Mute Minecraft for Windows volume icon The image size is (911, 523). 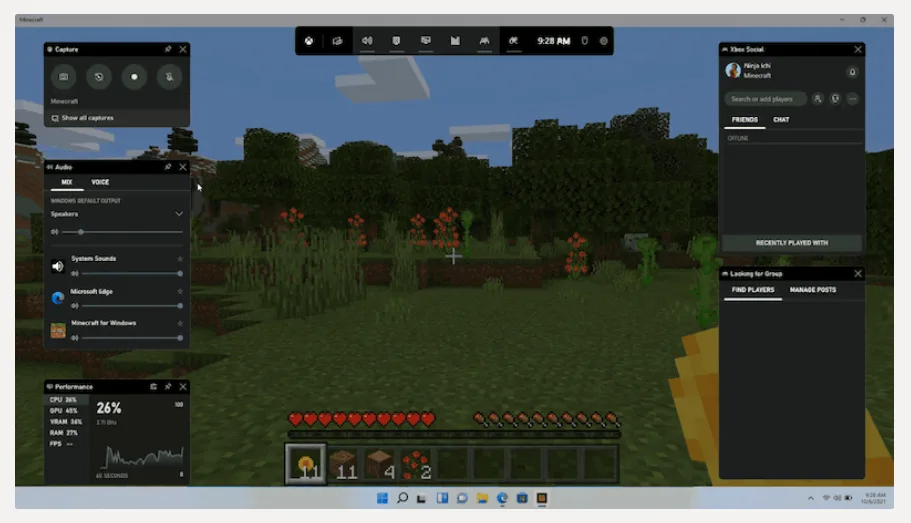(74, 338)
